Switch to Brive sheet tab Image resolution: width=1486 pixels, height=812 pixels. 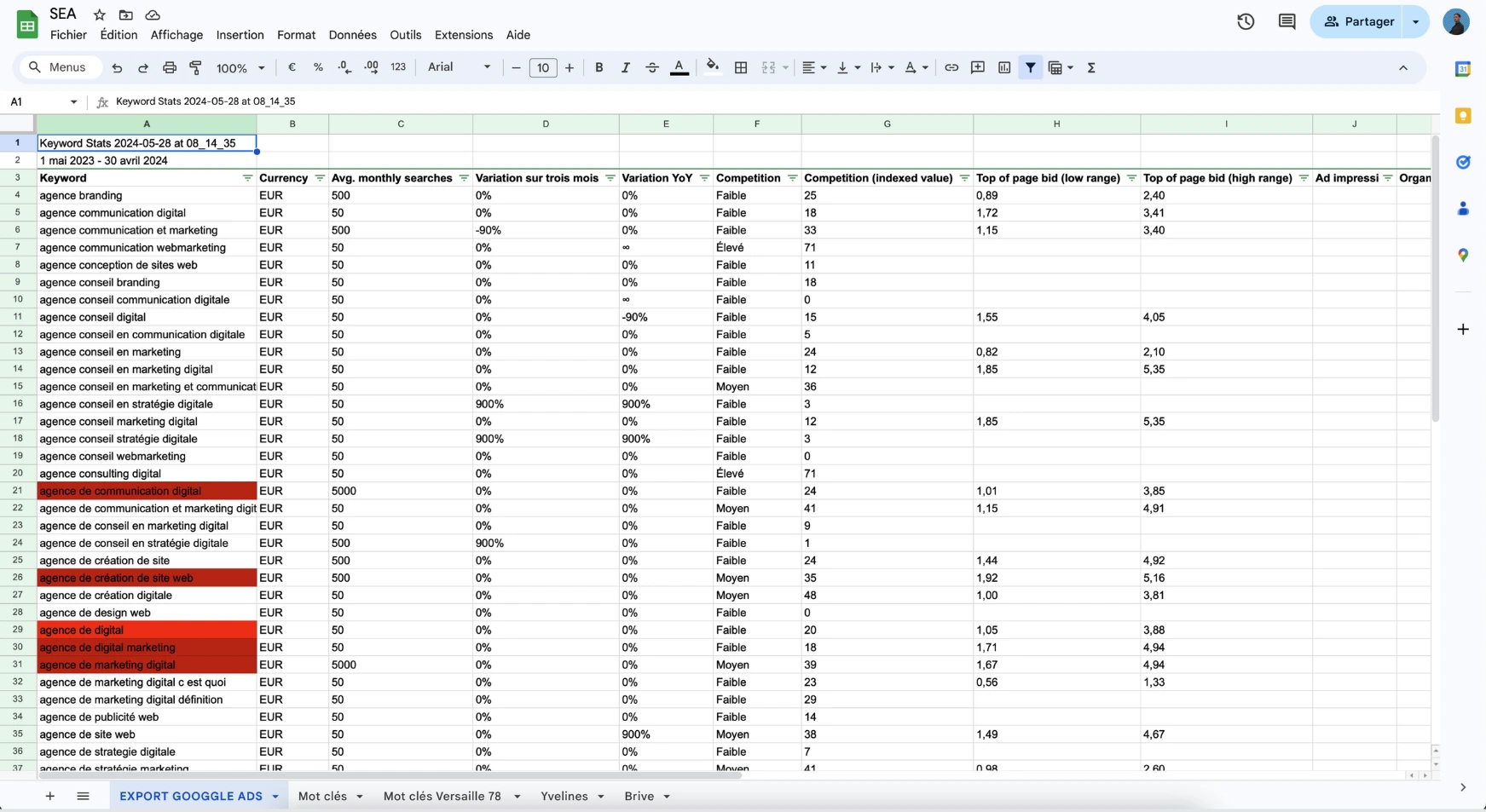click(639, 796)
